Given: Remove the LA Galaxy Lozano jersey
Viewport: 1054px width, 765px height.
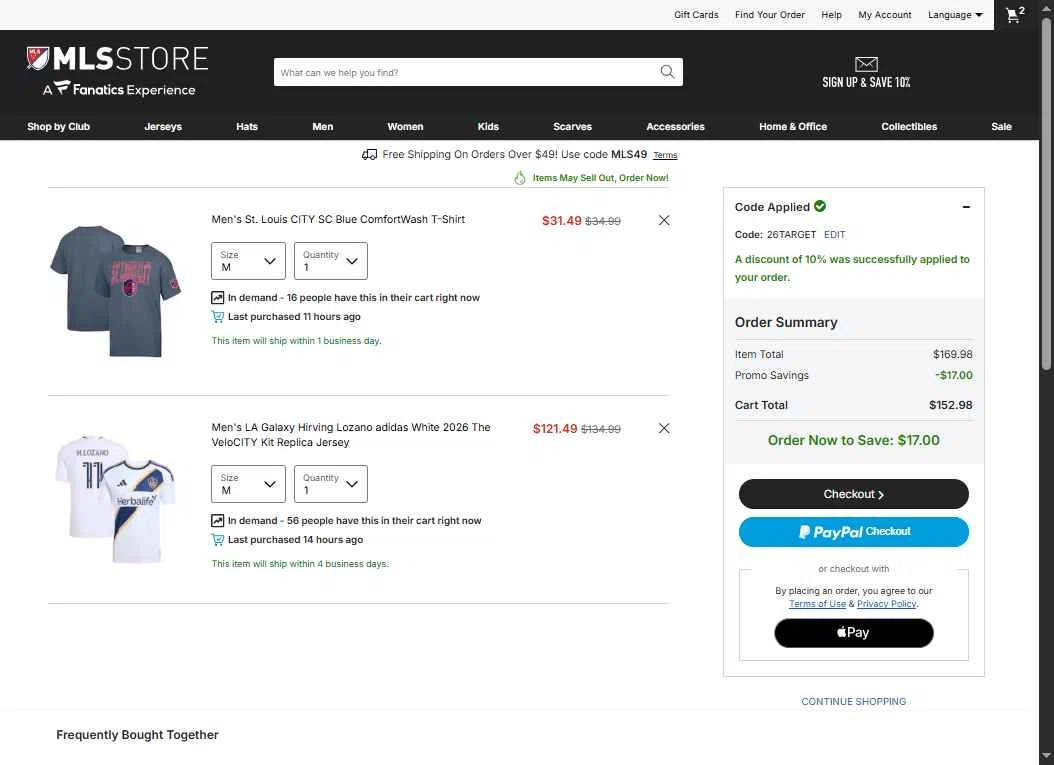Looking at the screenshot, I should click(x=663, y=428).
